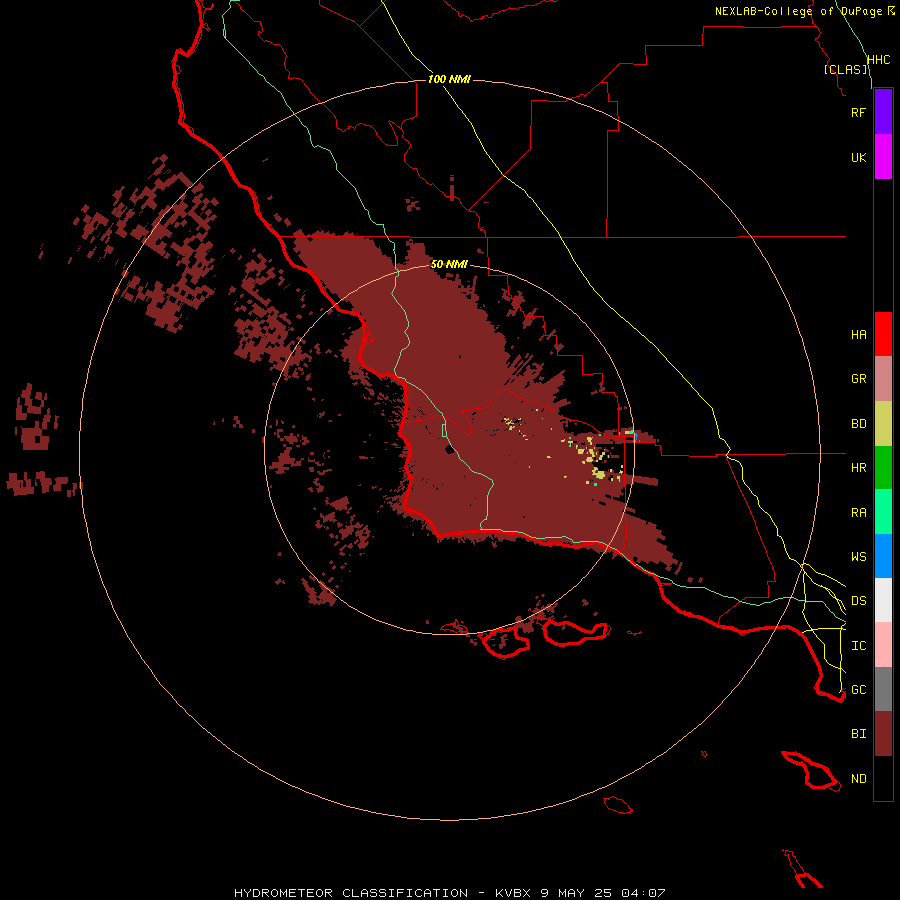The image size is (900, 900).
Task: Click the Hydrometeor Classification title caption
Action: click(x=449, y=893)
